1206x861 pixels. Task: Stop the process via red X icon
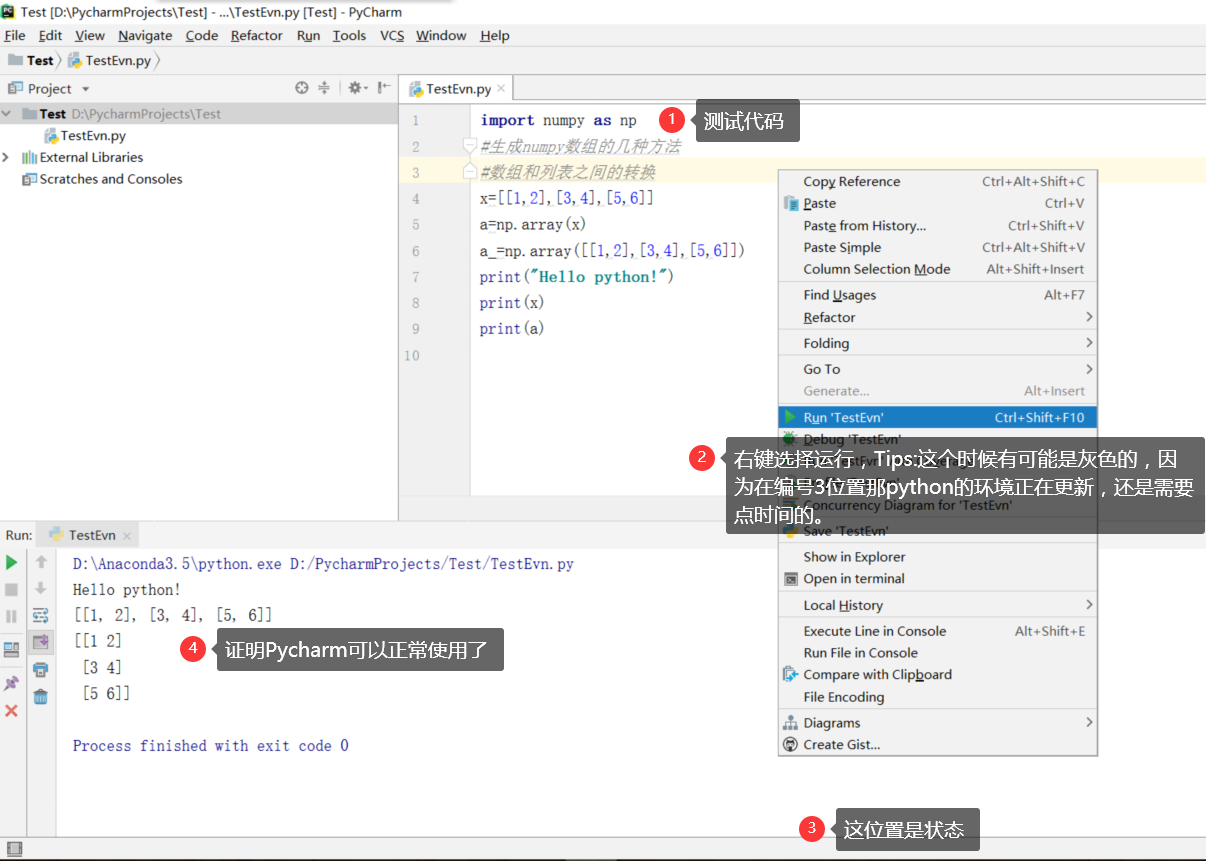[x=13, y=713]
